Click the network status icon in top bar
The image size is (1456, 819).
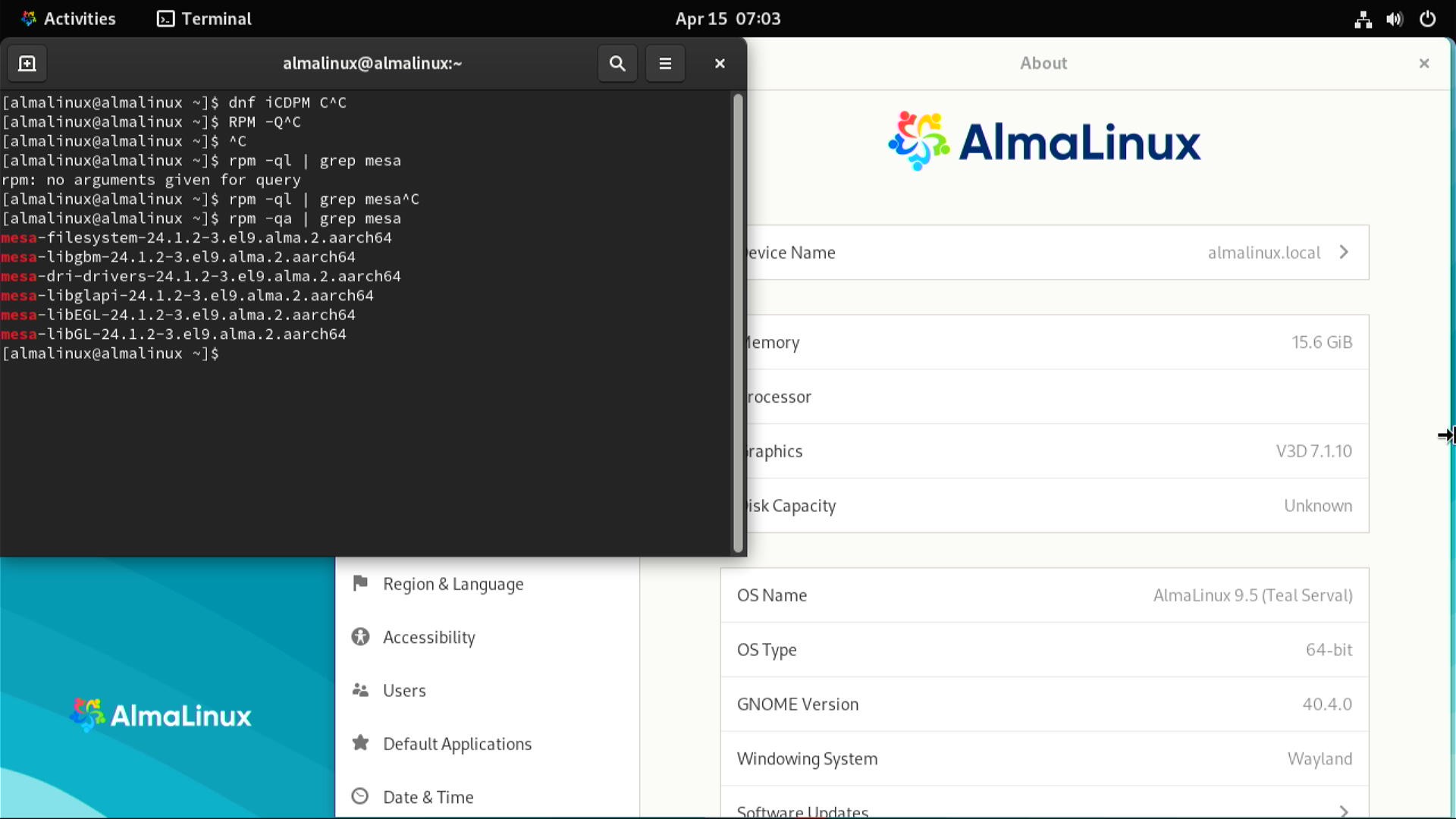coord(1363,19)
